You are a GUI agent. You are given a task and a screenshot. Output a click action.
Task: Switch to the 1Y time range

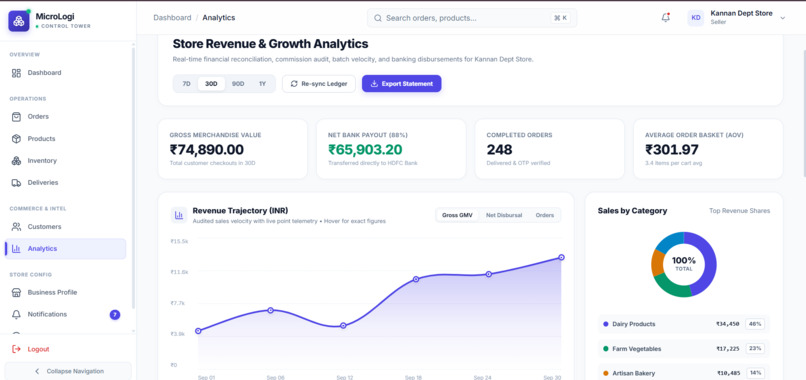(262, 84)
